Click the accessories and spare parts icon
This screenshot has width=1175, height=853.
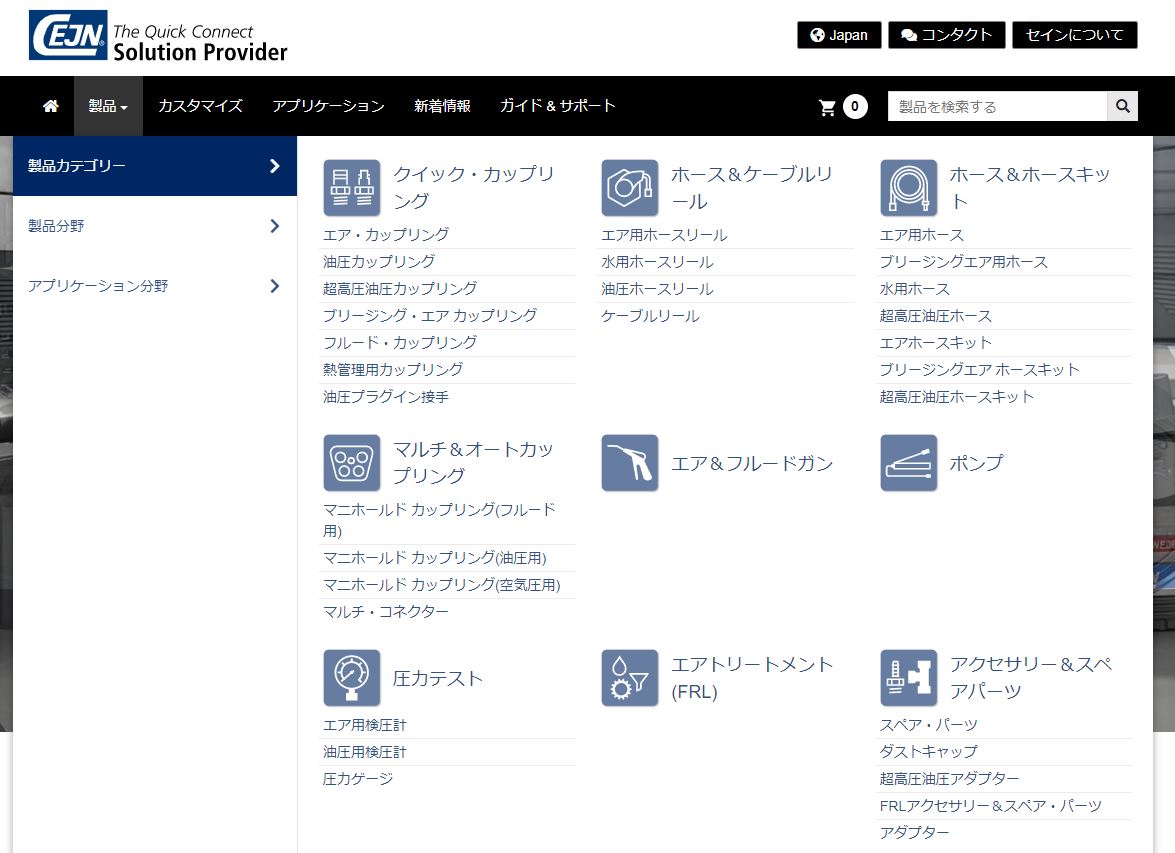tap(908, 678)
